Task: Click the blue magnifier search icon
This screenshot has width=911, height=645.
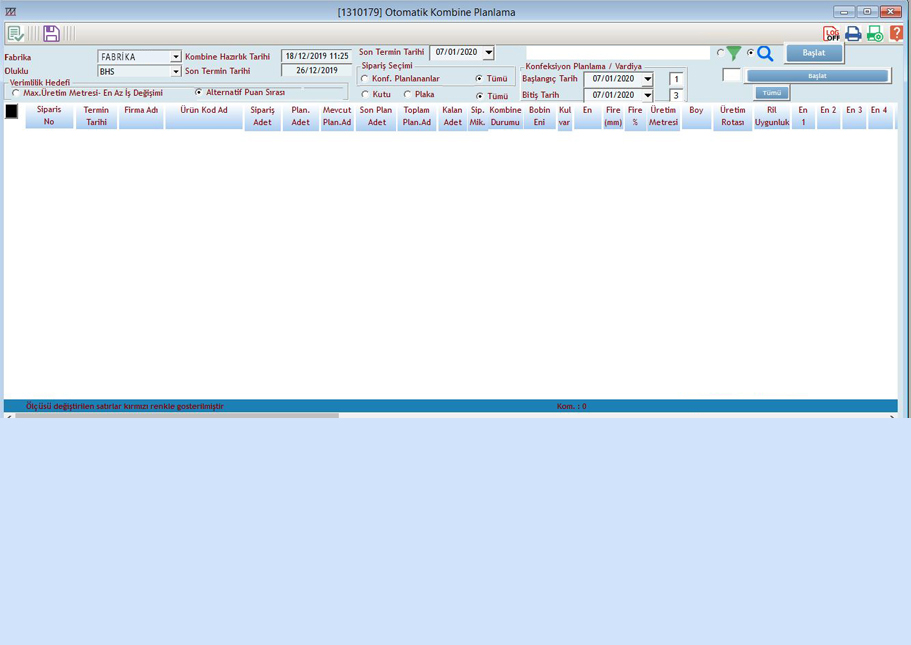Action: pyautogui.click(x=765, y=54)
